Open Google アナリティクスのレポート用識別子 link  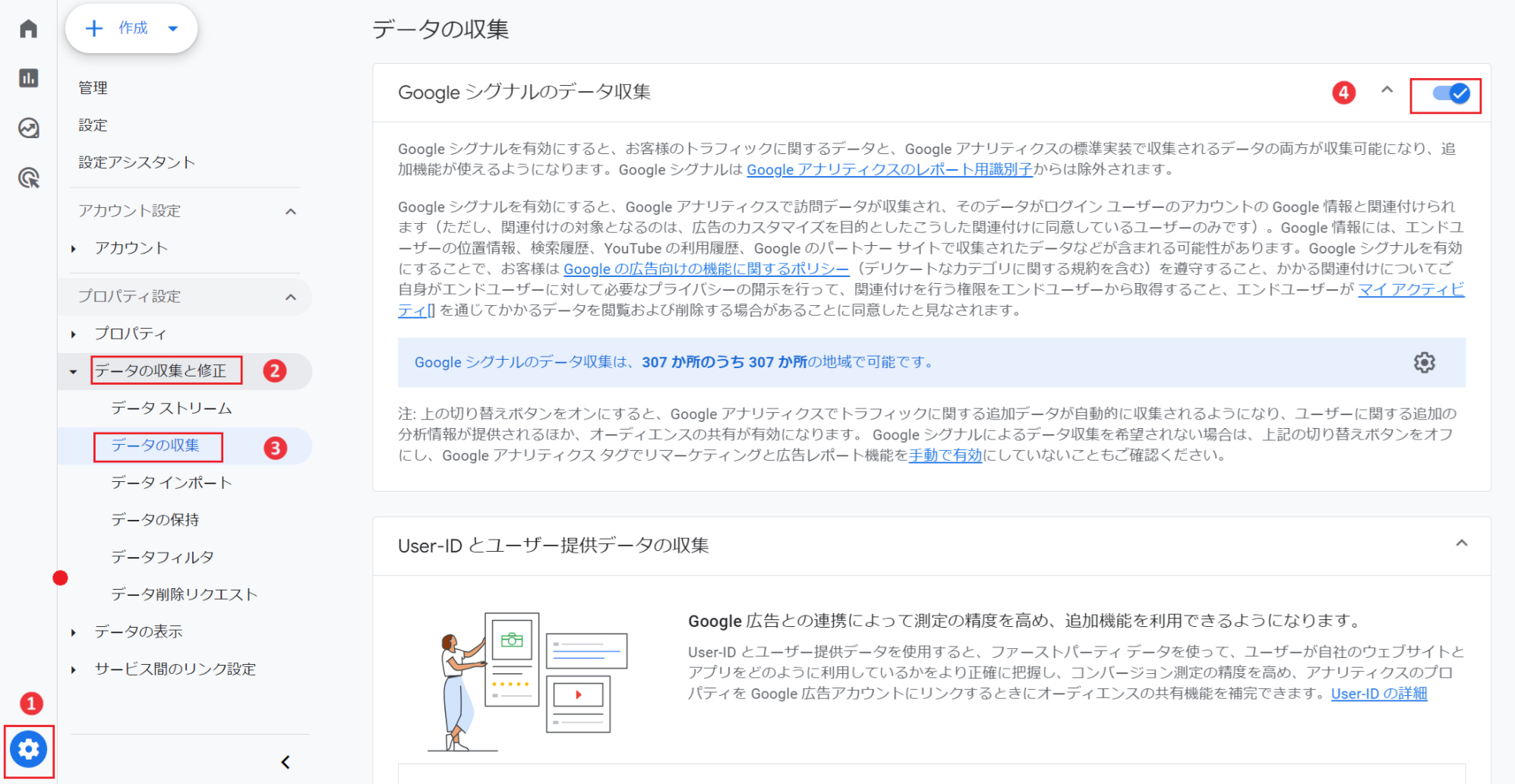pos(889,169)
